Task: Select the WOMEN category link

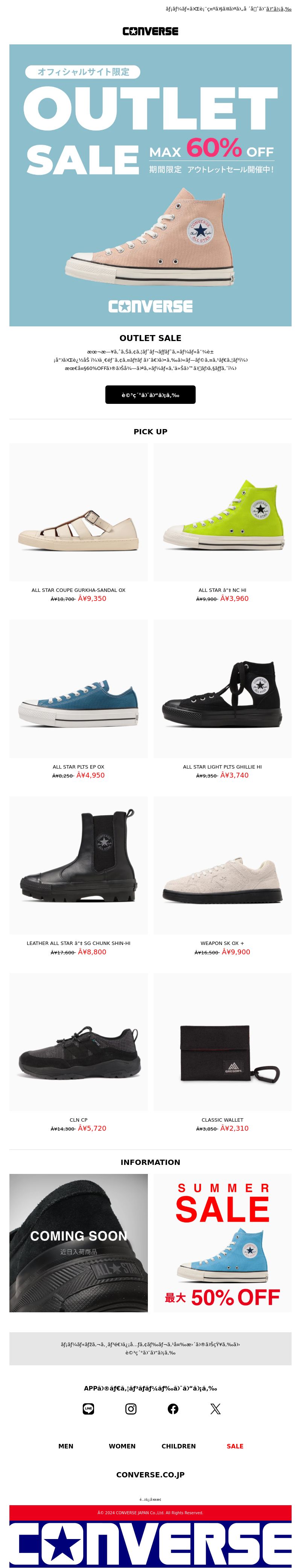Action: tap(122, 1446)
